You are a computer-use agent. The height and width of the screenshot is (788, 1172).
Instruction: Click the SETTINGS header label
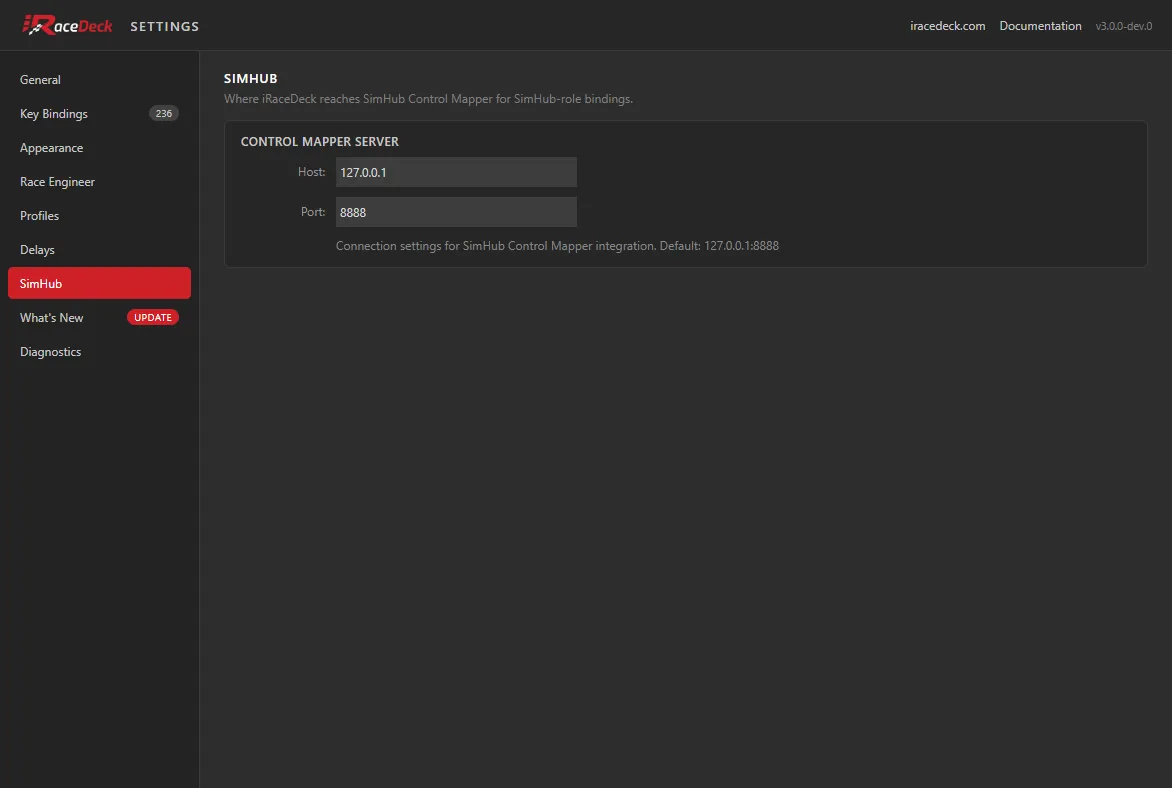tap(164, 26)
